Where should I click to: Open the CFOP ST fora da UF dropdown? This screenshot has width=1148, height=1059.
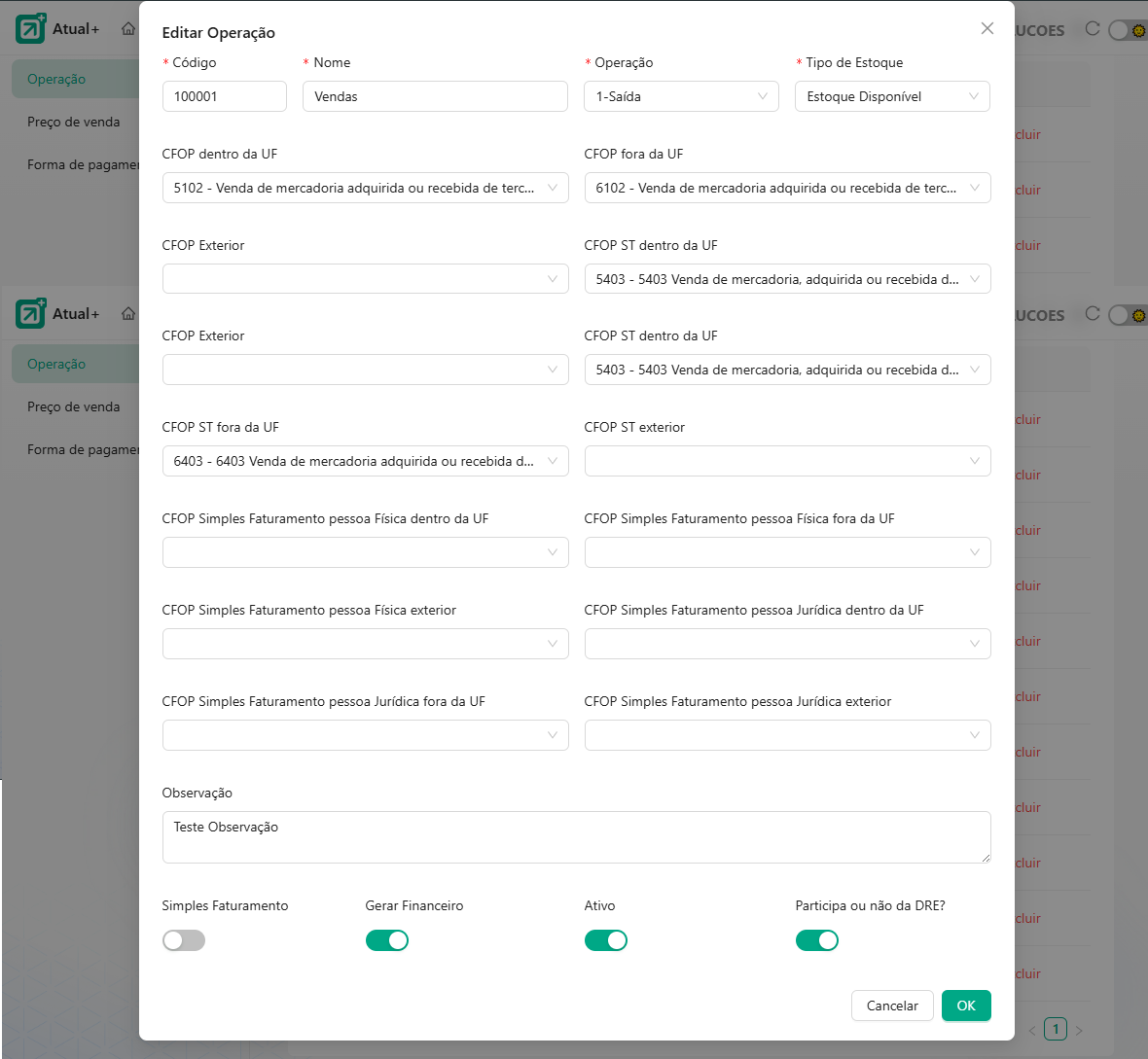point(366,461)
